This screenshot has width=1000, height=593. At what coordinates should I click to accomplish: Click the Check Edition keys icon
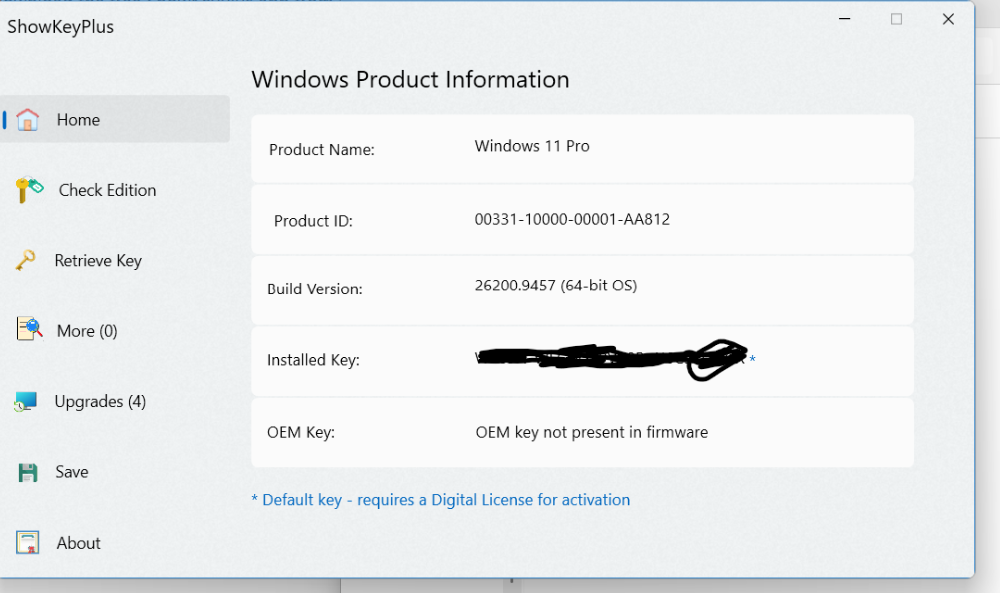pyautogui.click(x=29, y=189)
